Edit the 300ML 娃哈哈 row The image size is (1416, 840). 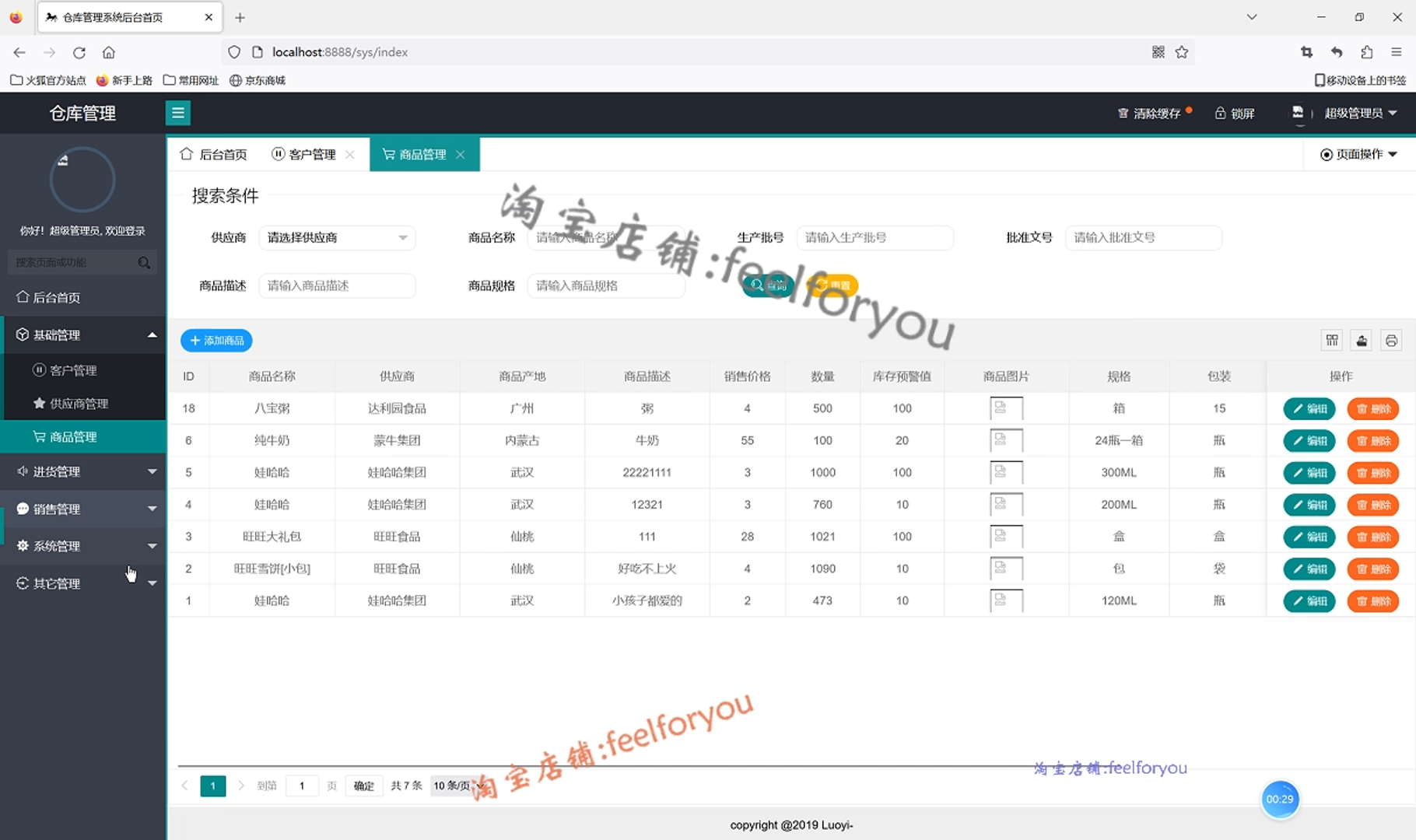pyautogui.click(x=1309, y=473)
